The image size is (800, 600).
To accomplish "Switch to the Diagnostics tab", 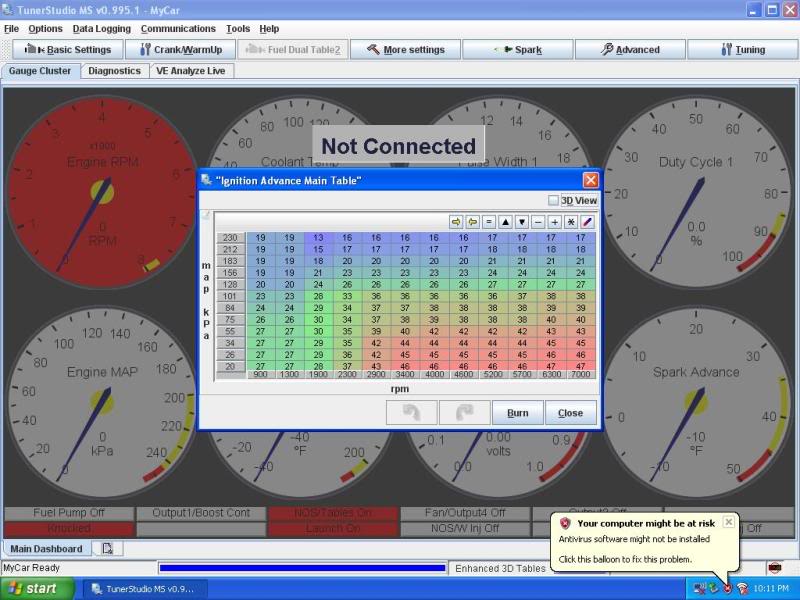I will click(114, 70).
